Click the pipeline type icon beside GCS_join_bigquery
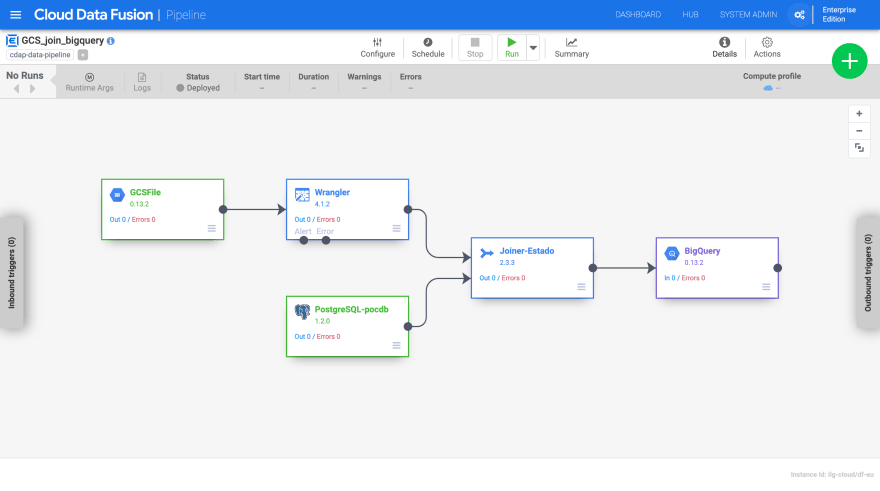 12,40
